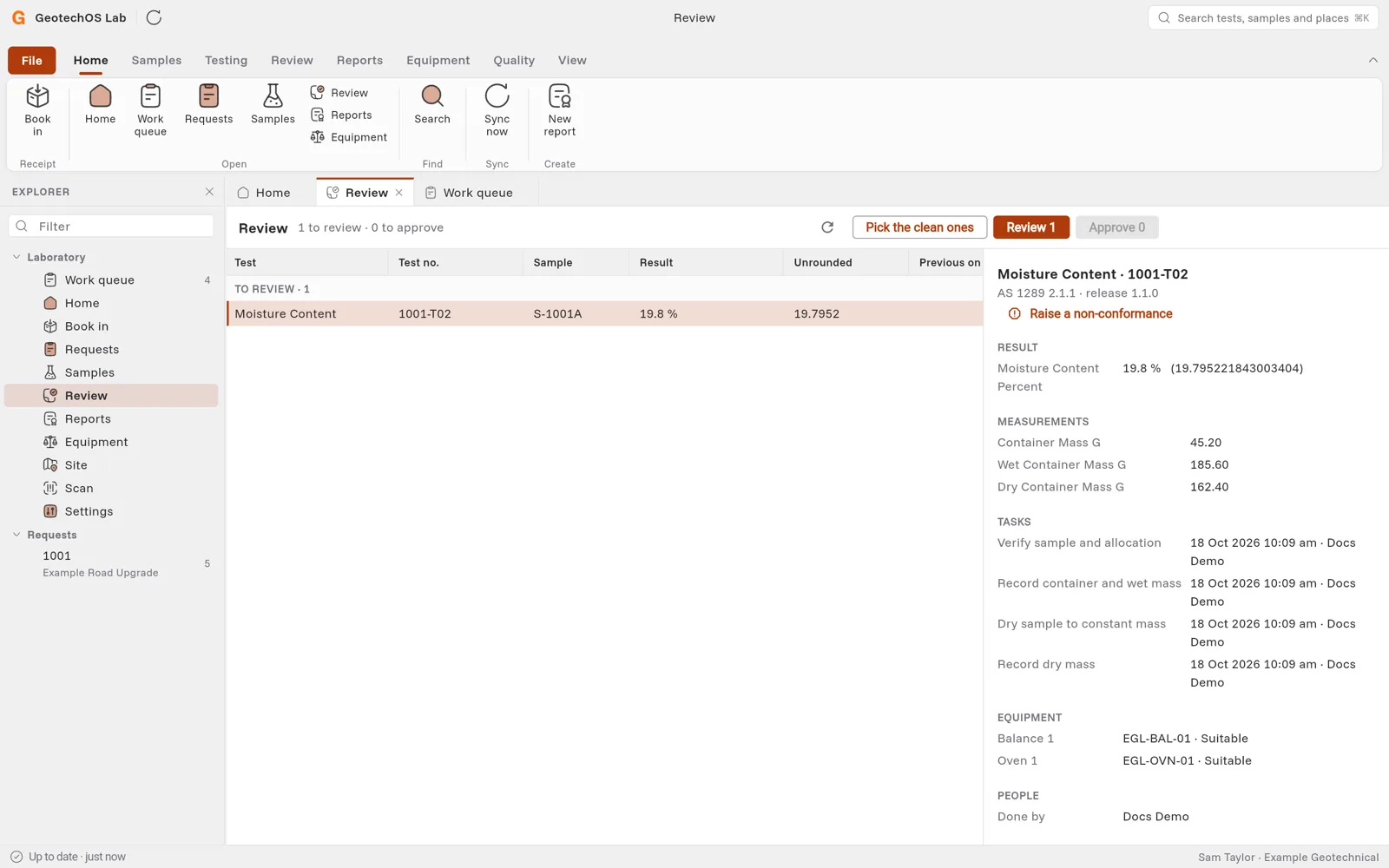
Task: Open Work queue ribbon icon
Action: click(150, 110)
